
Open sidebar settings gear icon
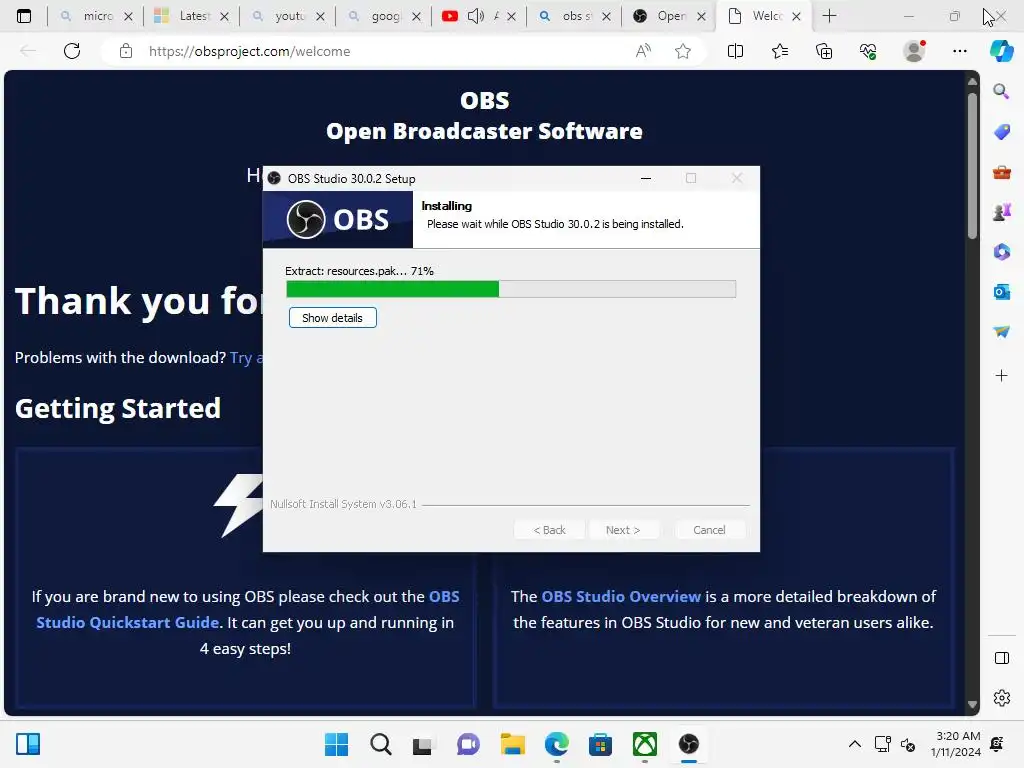coord(1001,698)
